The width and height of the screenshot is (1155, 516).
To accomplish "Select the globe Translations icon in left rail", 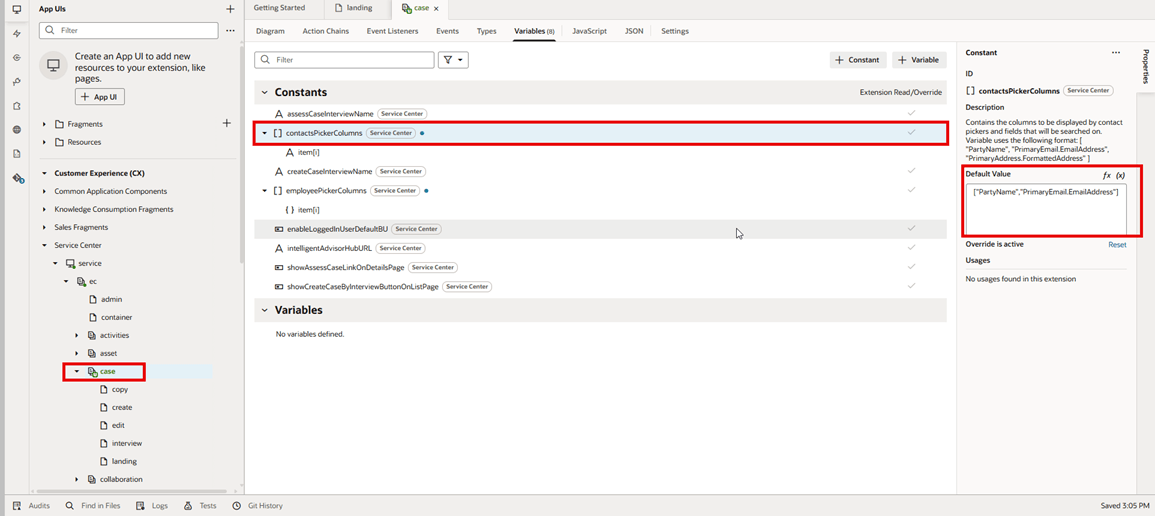I will point(17,130).
